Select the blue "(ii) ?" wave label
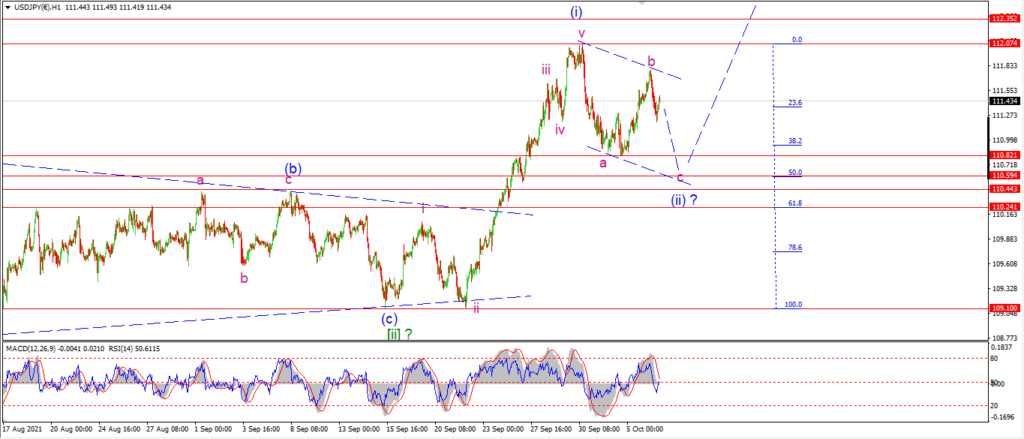Image resolution: width=1024 pixels, height=439 pixels. tap(684, 200)
